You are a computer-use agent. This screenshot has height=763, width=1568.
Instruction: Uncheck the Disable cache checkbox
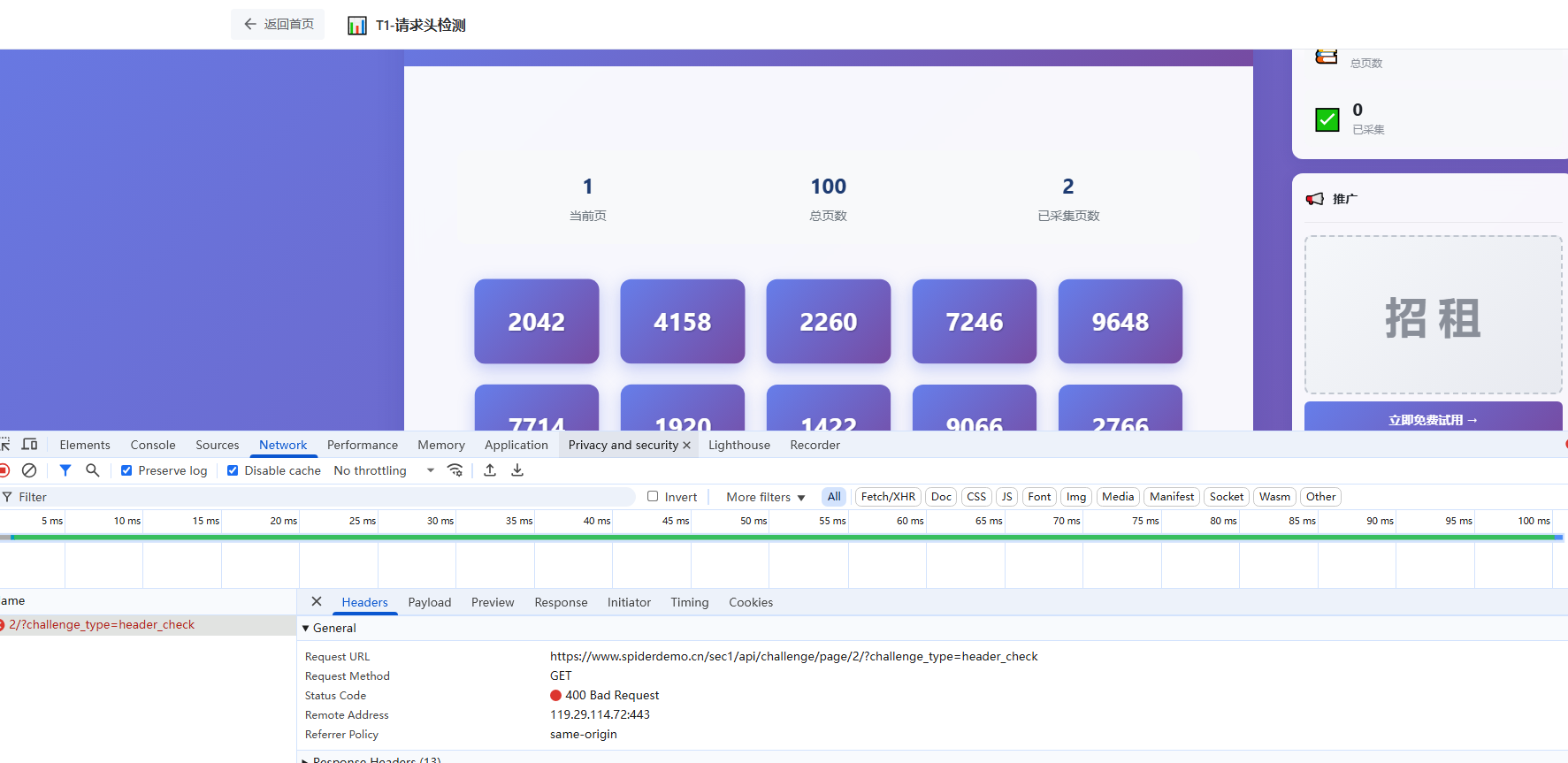click(x=233, y=470)
